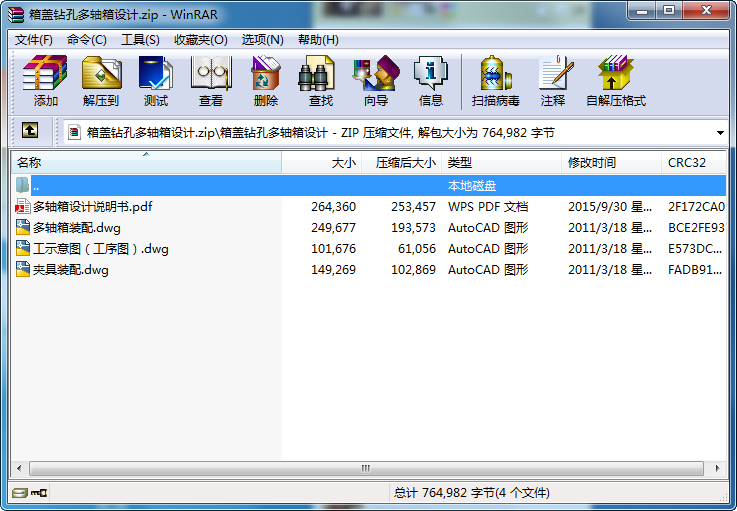The width and height of the screenshot is (737, 511).
Task: Click the DWG icon of 多轴箱装配.dwg
Action: point(23,228)
